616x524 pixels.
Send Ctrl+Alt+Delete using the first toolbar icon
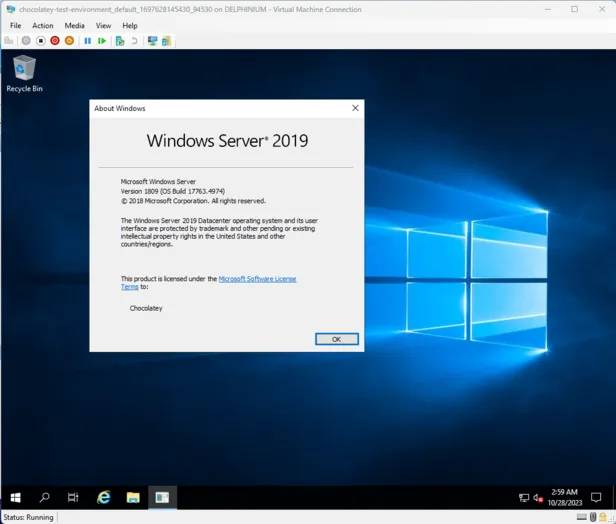pos(9,41)
